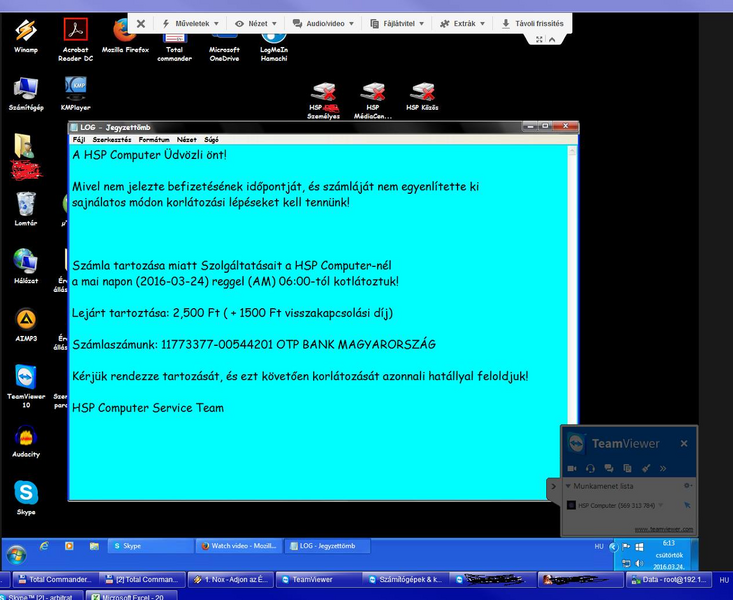This screenshot has width=733, height=600.
Task: Open the Lomtár recycle bin icon
Action: pos(26,209)
